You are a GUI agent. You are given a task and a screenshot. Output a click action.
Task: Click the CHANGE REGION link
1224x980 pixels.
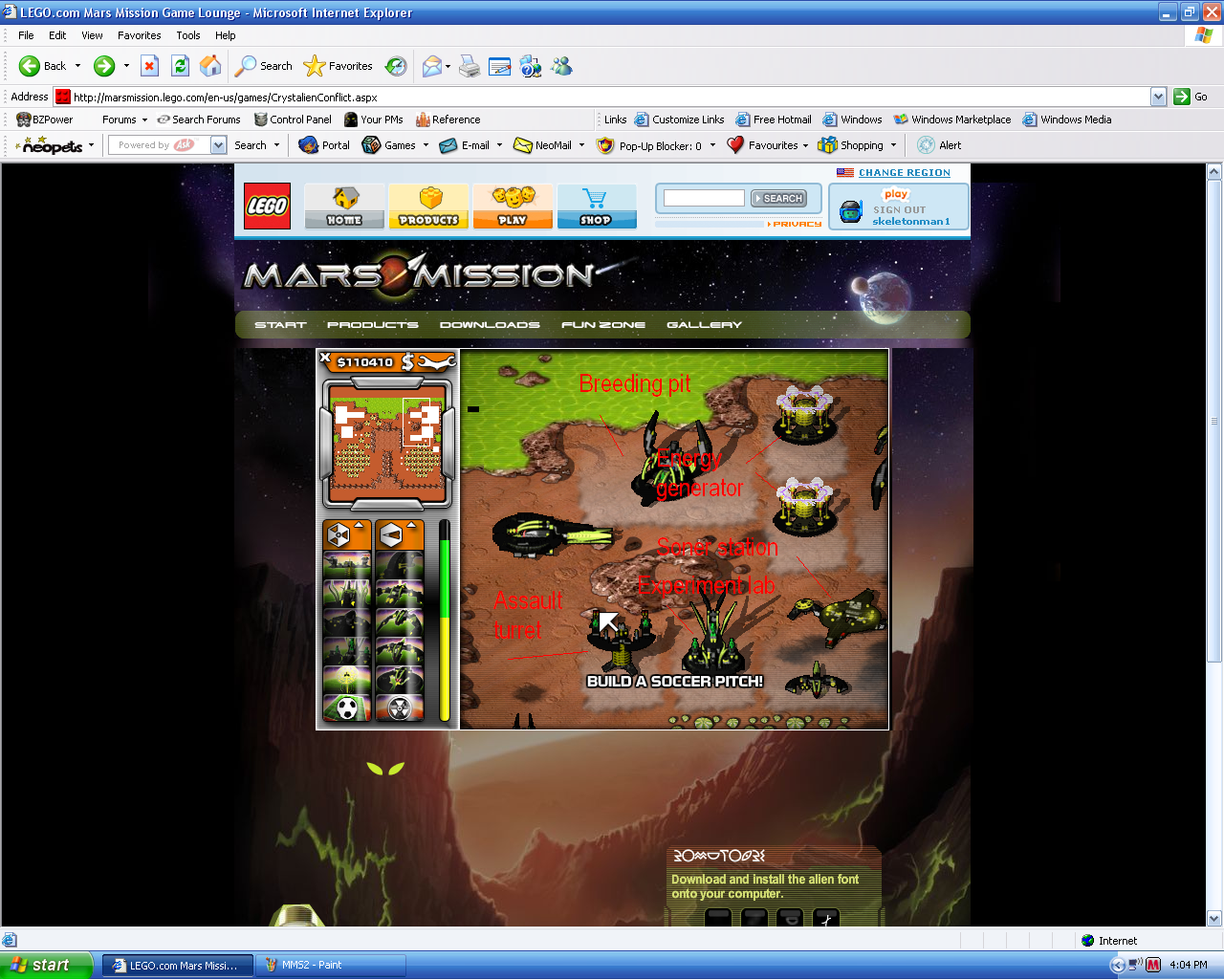tap(905, 173)
